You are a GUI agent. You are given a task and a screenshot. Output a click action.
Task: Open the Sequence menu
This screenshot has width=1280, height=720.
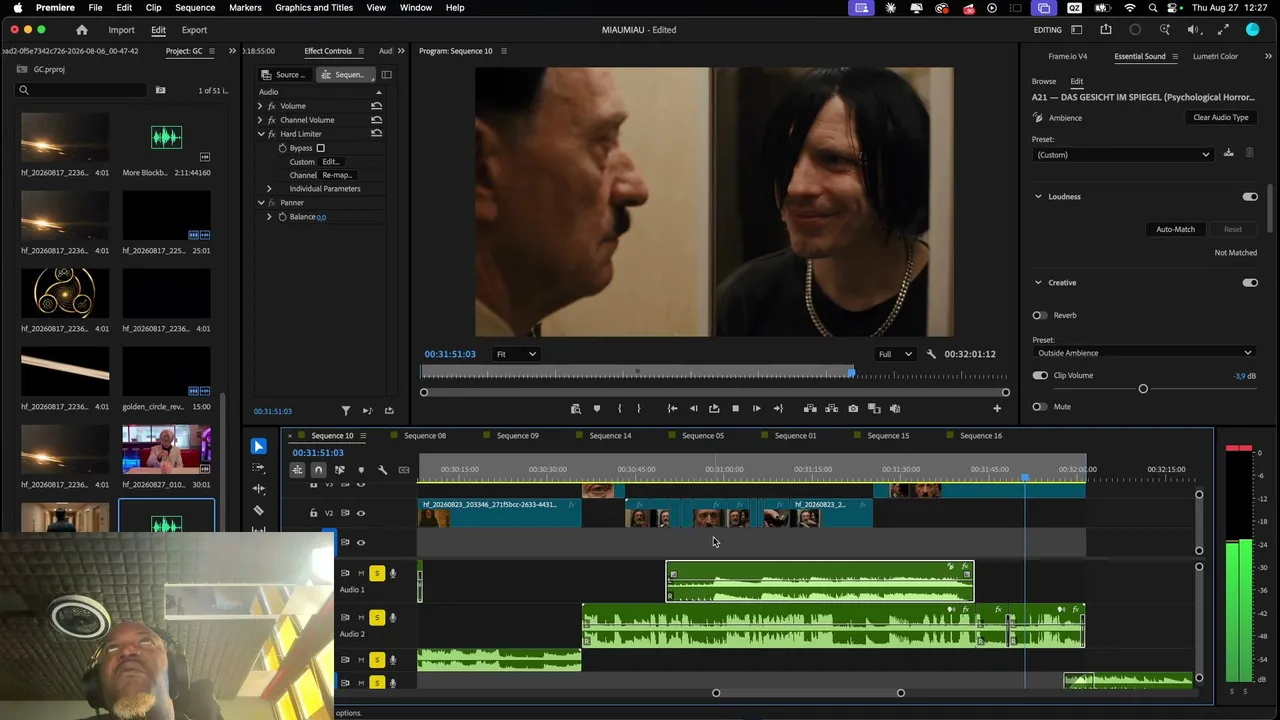195,7
